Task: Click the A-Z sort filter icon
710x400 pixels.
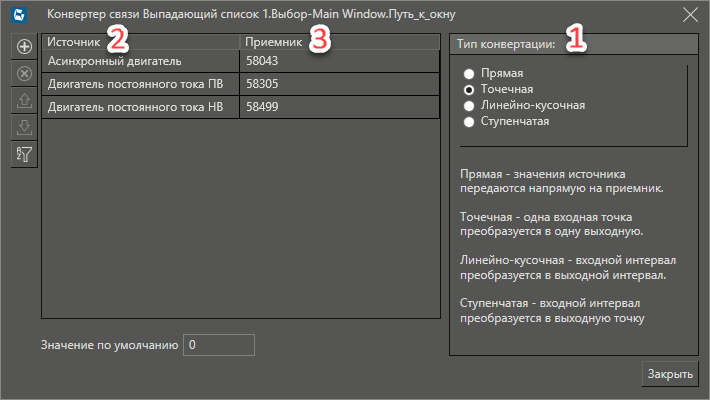Action: click(25, 155)
